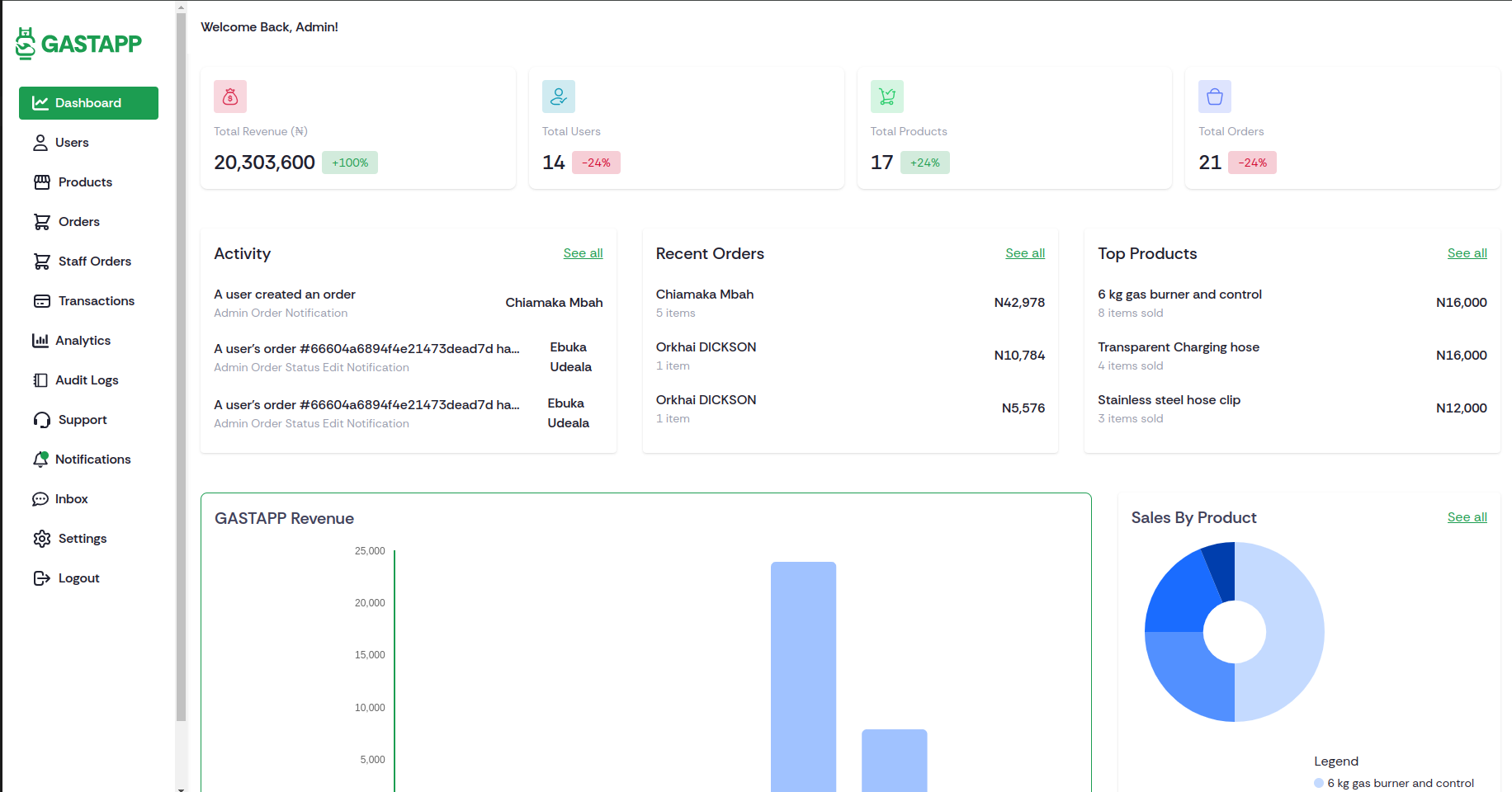Viewport: 1512px width, 792px height.
Task: Click the 20,303,600 revenue value
Action: pyautogui.click(x=264, y=163)
